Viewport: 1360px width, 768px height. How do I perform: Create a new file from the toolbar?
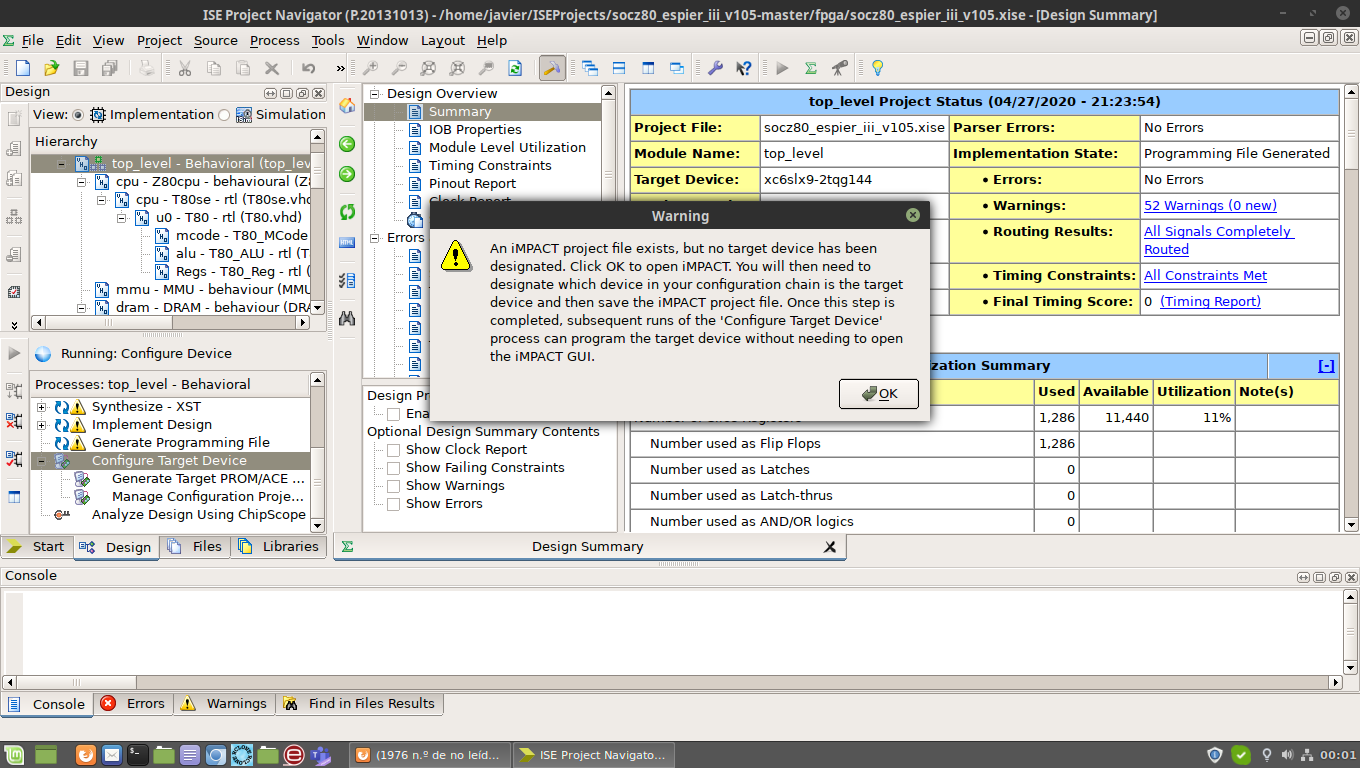coord(22,68)
